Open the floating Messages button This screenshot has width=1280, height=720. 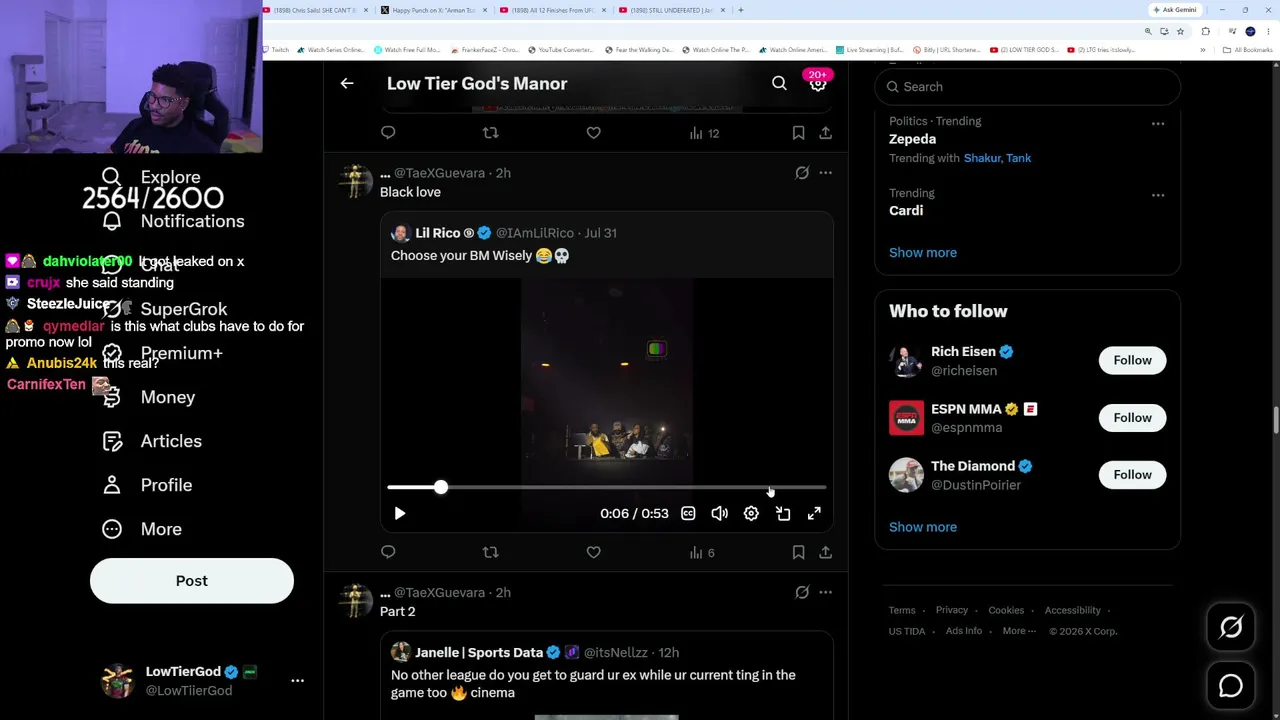(1231, 686)
